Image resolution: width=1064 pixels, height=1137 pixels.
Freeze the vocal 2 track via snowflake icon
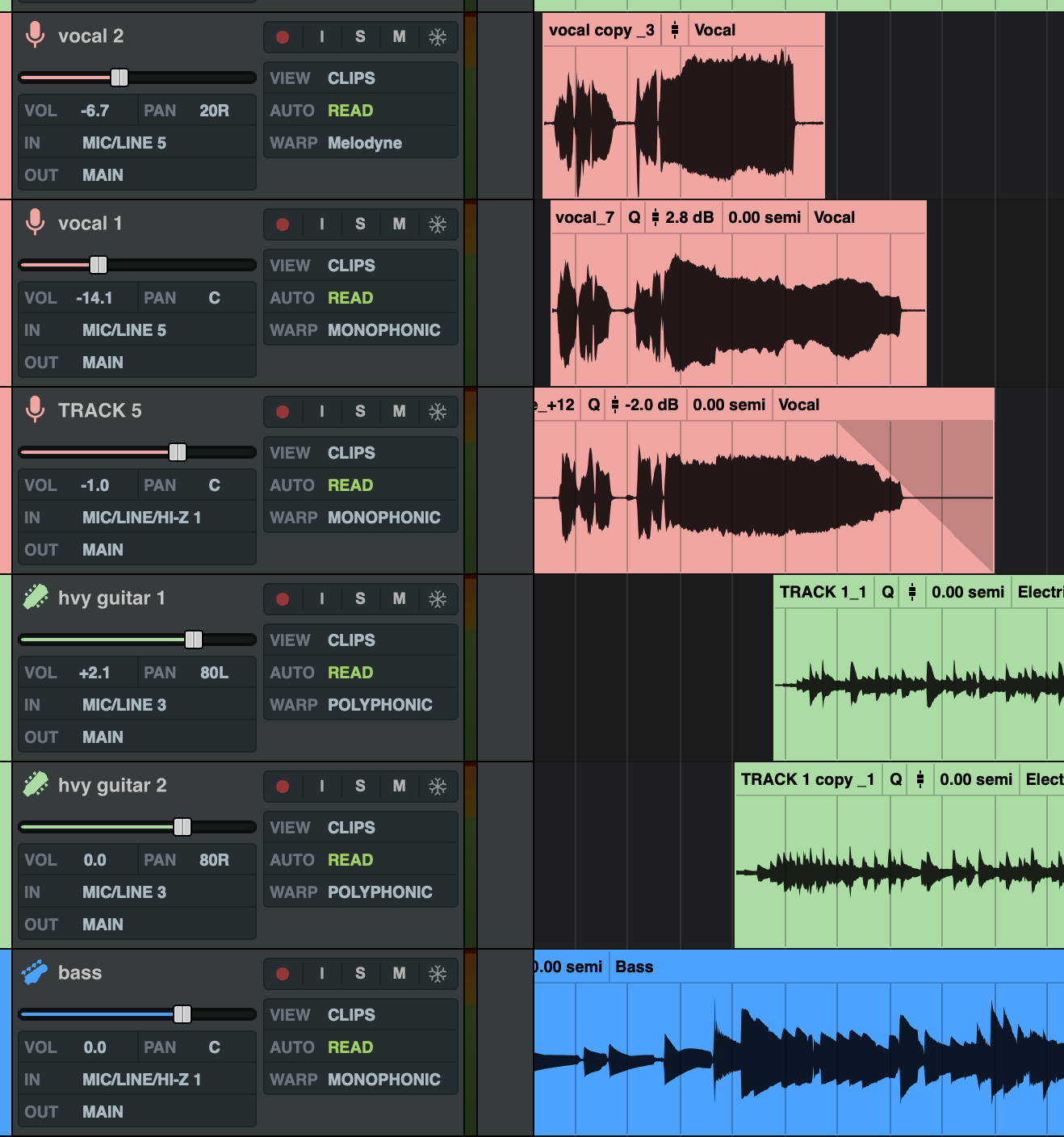pos(438,36)
